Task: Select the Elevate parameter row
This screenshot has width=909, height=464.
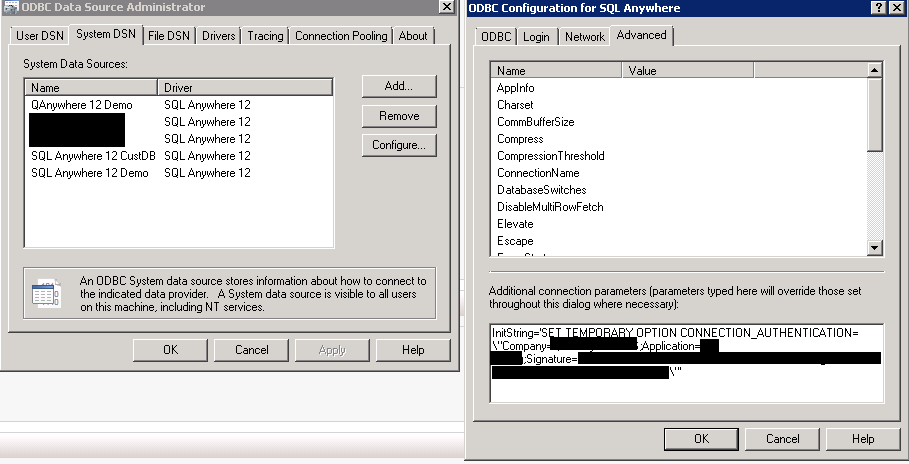Action: 515,224
